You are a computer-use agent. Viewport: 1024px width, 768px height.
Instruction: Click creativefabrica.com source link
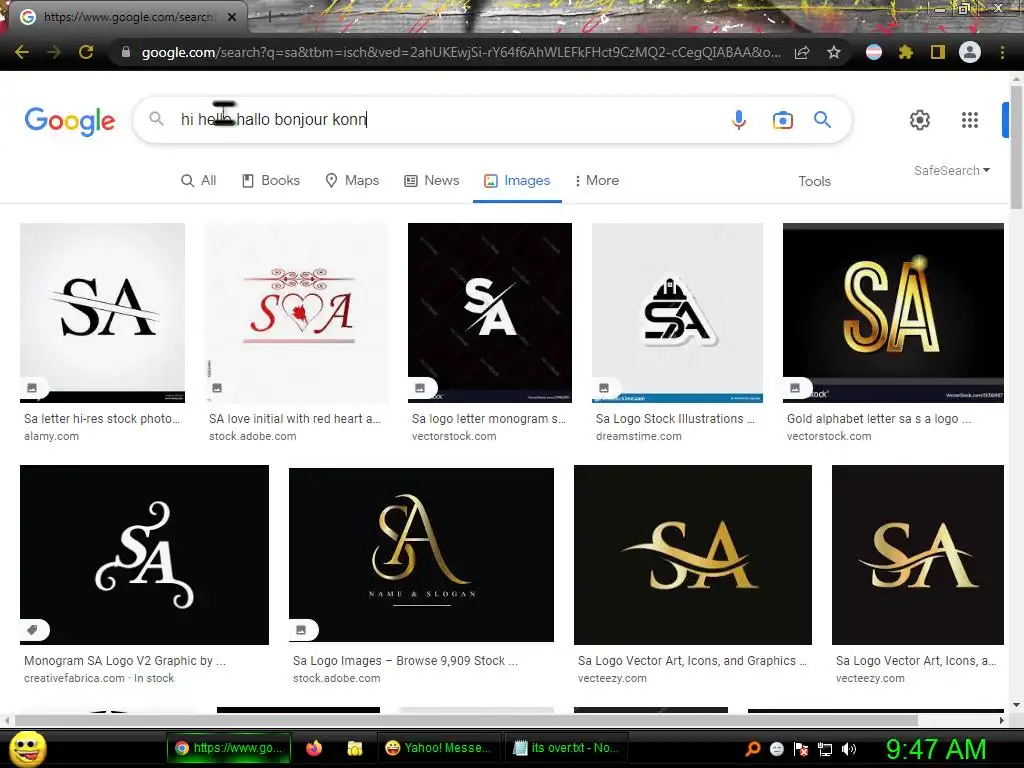(74, 679)
